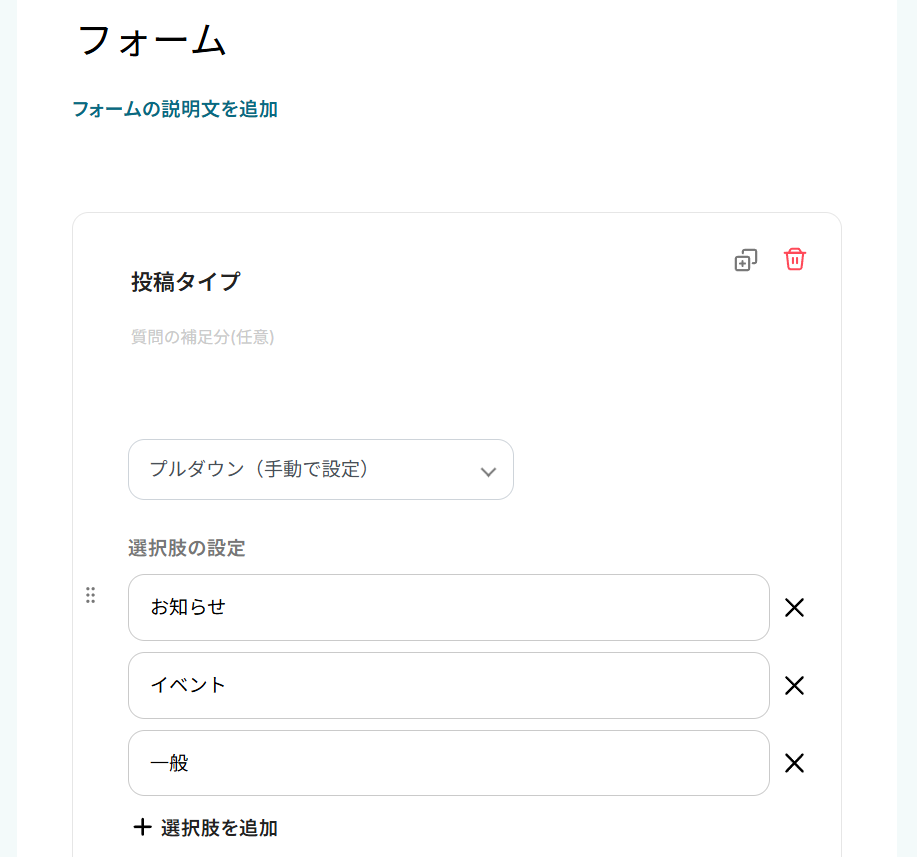Click the フォームの説明文を追加 link
Screen dimensions: 917x857
[174, 109]
